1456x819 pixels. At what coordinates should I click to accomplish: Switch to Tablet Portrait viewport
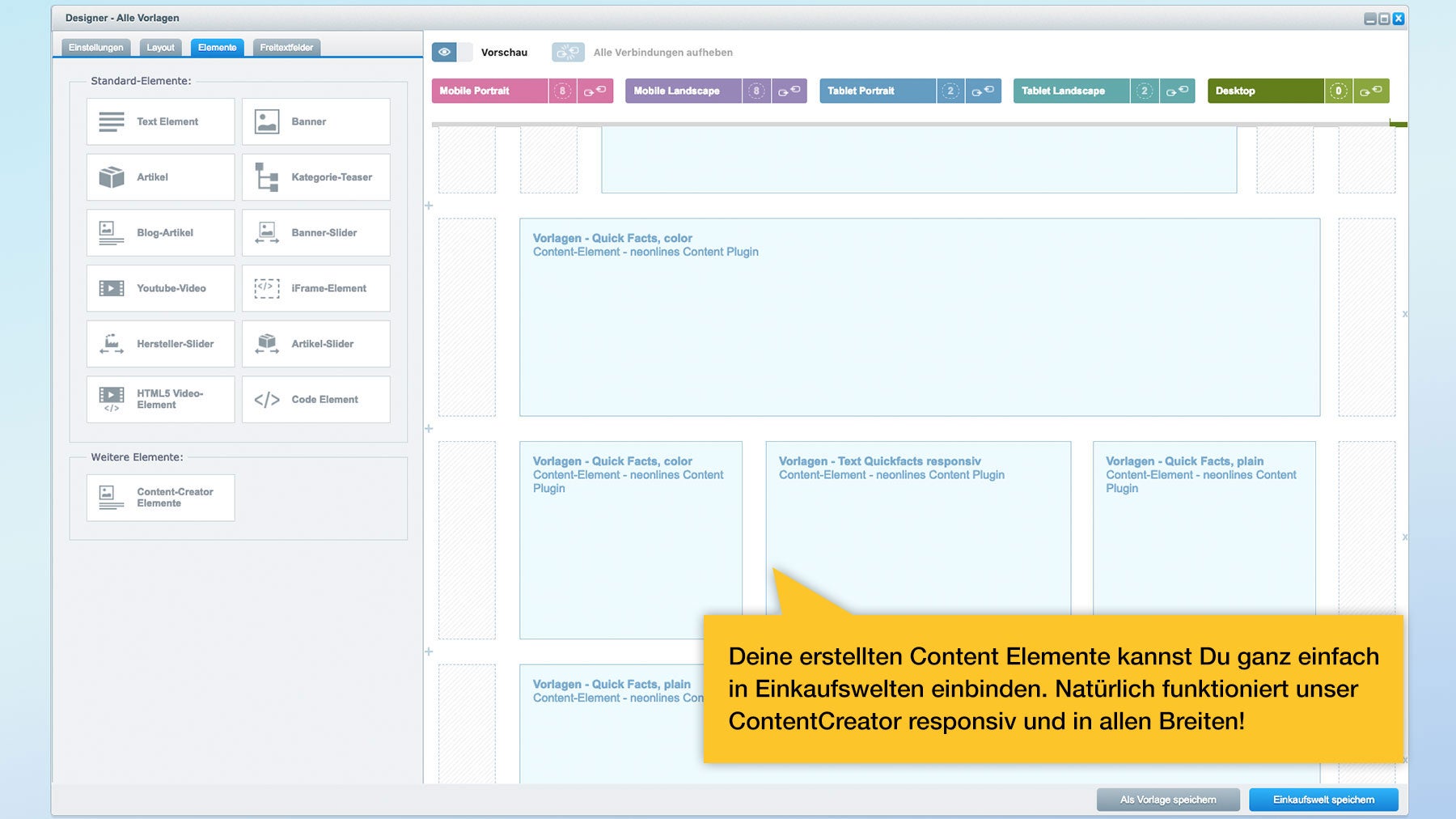pyautogui.click(x=878, y=91)
